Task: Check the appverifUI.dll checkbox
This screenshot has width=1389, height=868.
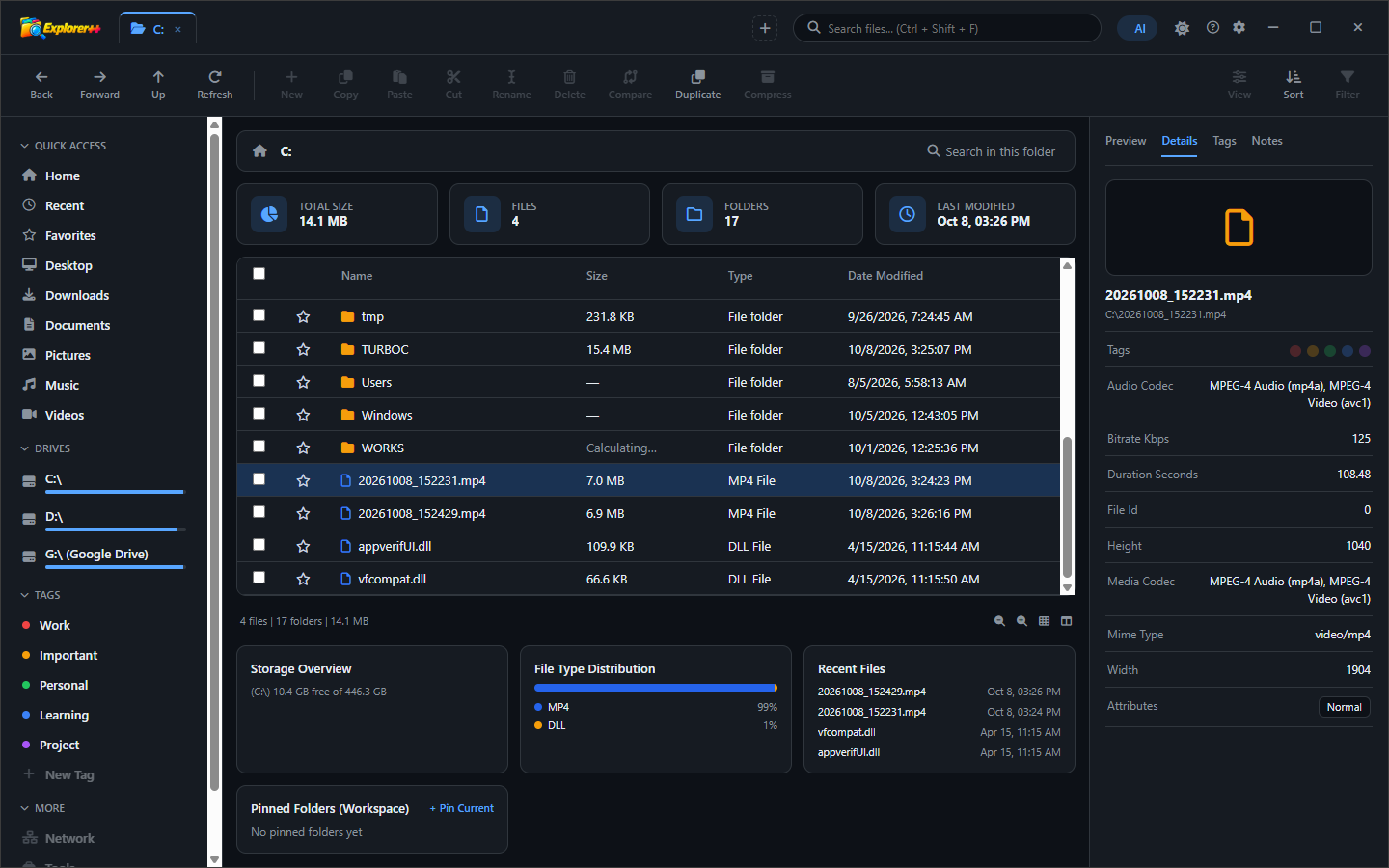Action: pyautogui.click(x=259, y=545)
